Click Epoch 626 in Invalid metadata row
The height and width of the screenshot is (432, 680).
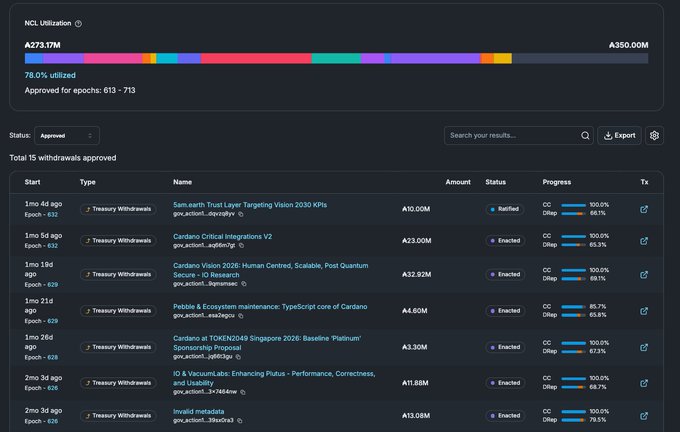52,421
